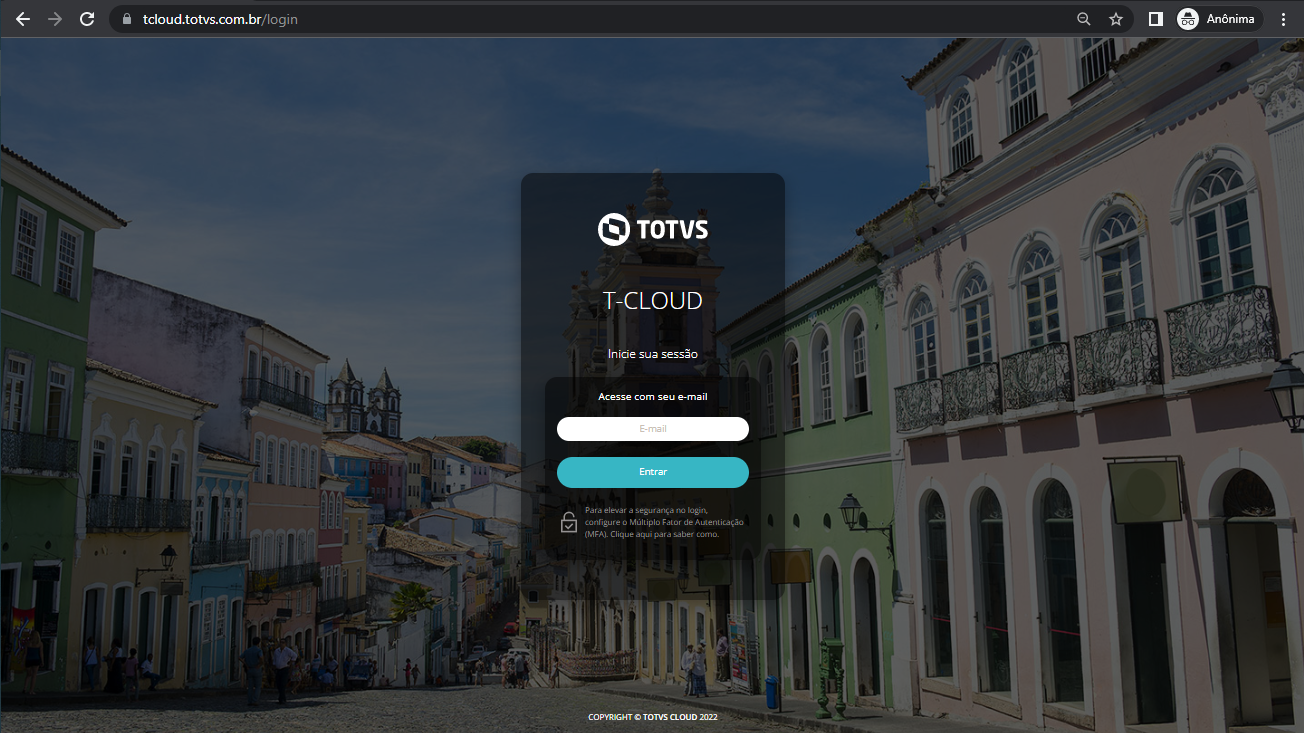The image size is (1304, 733).
Task: Click the TOTVS logo on the login card
Action: [653, 229]
